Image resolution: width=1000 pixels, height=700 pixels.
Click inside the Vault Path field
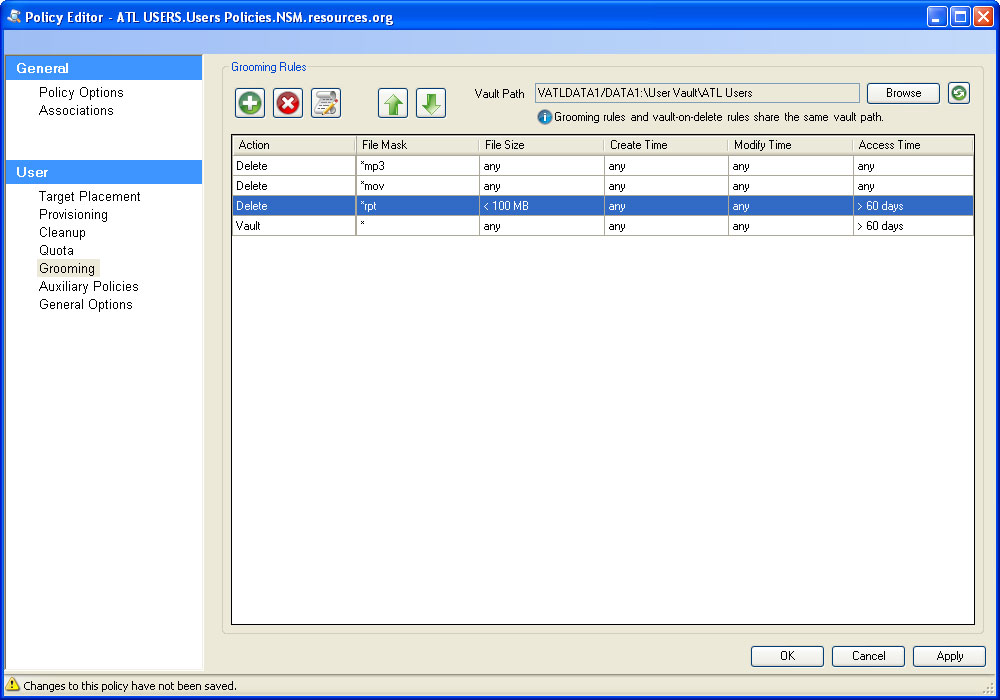[697, 93]
